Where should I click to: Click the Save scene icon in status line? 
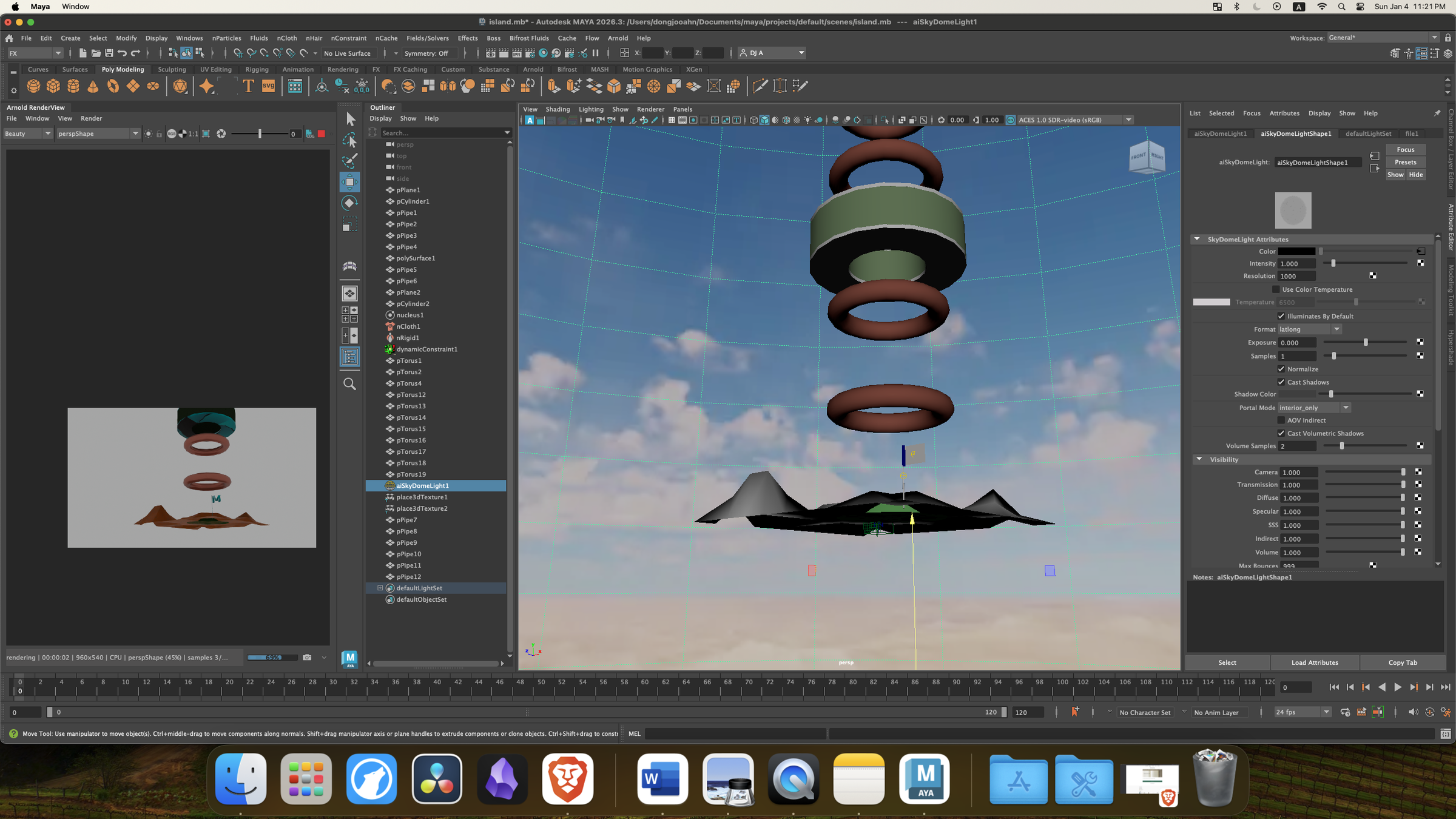point(109,53)
